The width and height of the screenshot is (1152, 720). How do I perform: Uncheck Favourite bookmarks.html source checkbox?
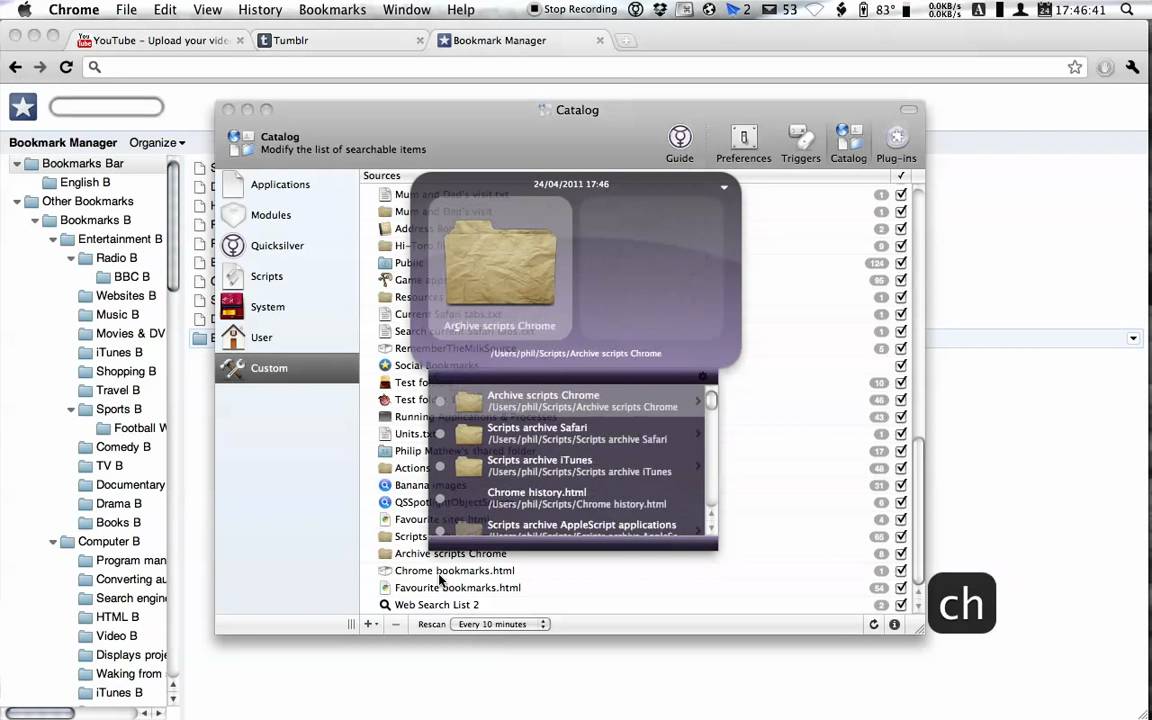pos(901,588)
